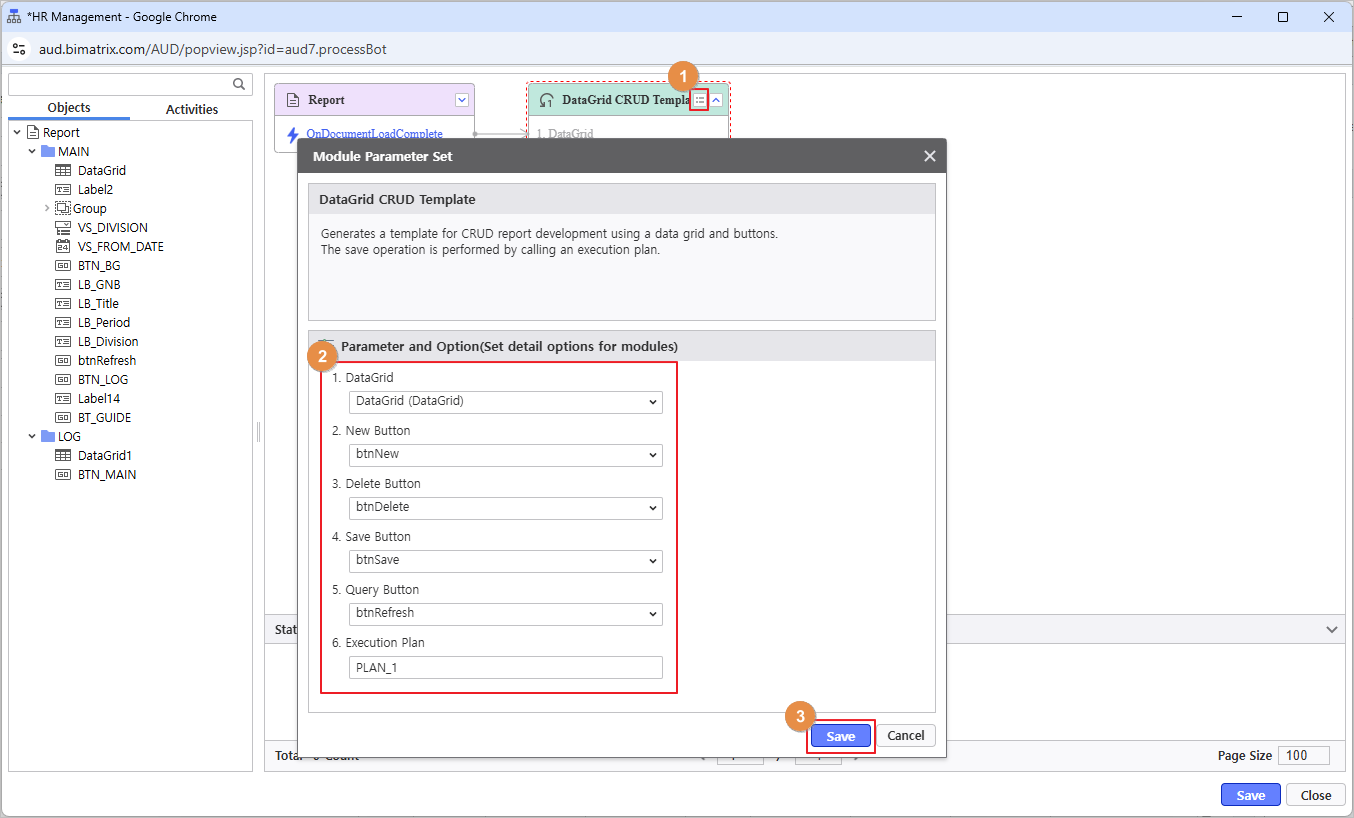This screenshot has height=818, width=1354.
Task: Collapse the DataGrid CRUD Template node
Action: [x=716, y=100]
